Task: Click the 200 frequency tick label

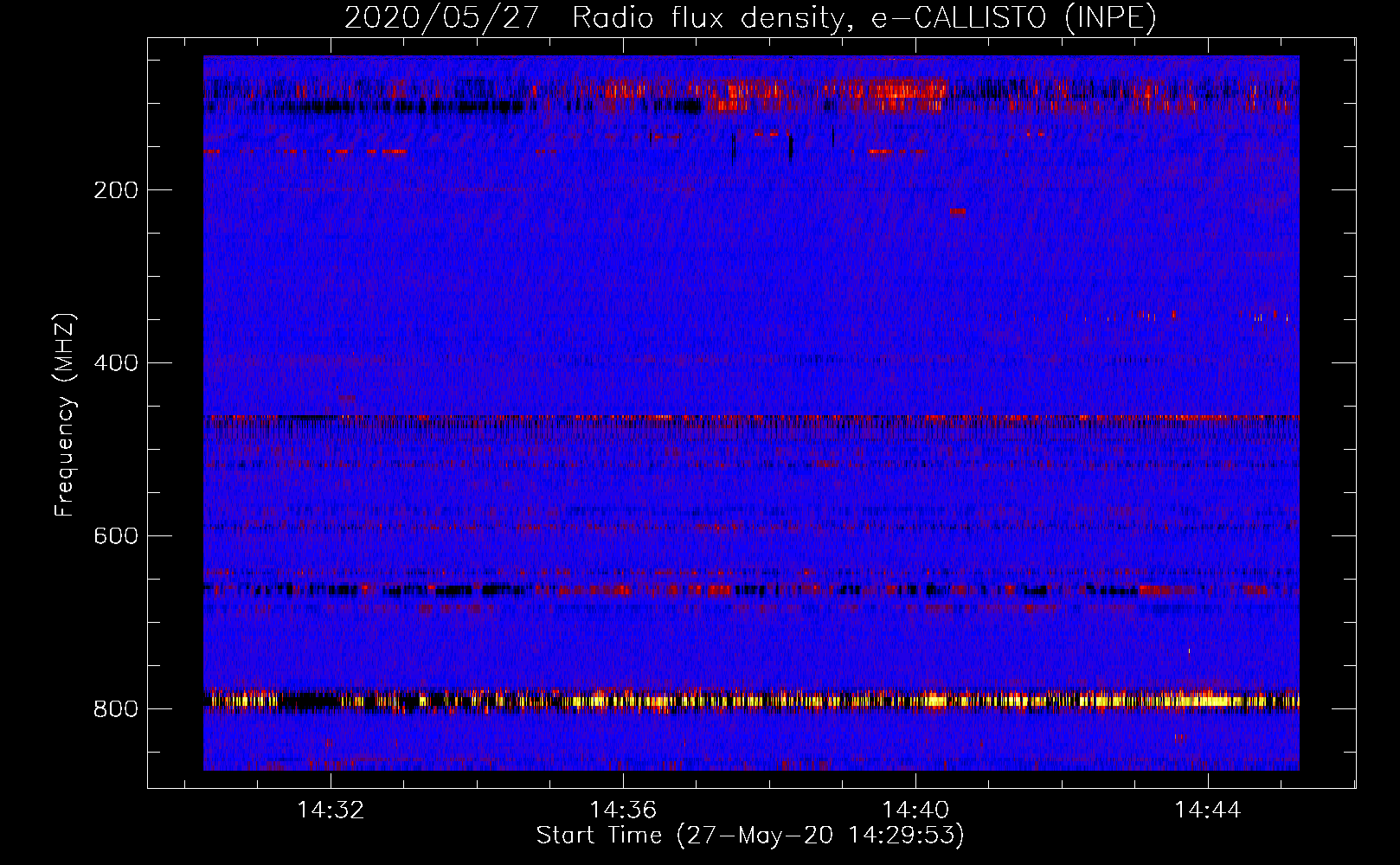Action: (116, 190)
